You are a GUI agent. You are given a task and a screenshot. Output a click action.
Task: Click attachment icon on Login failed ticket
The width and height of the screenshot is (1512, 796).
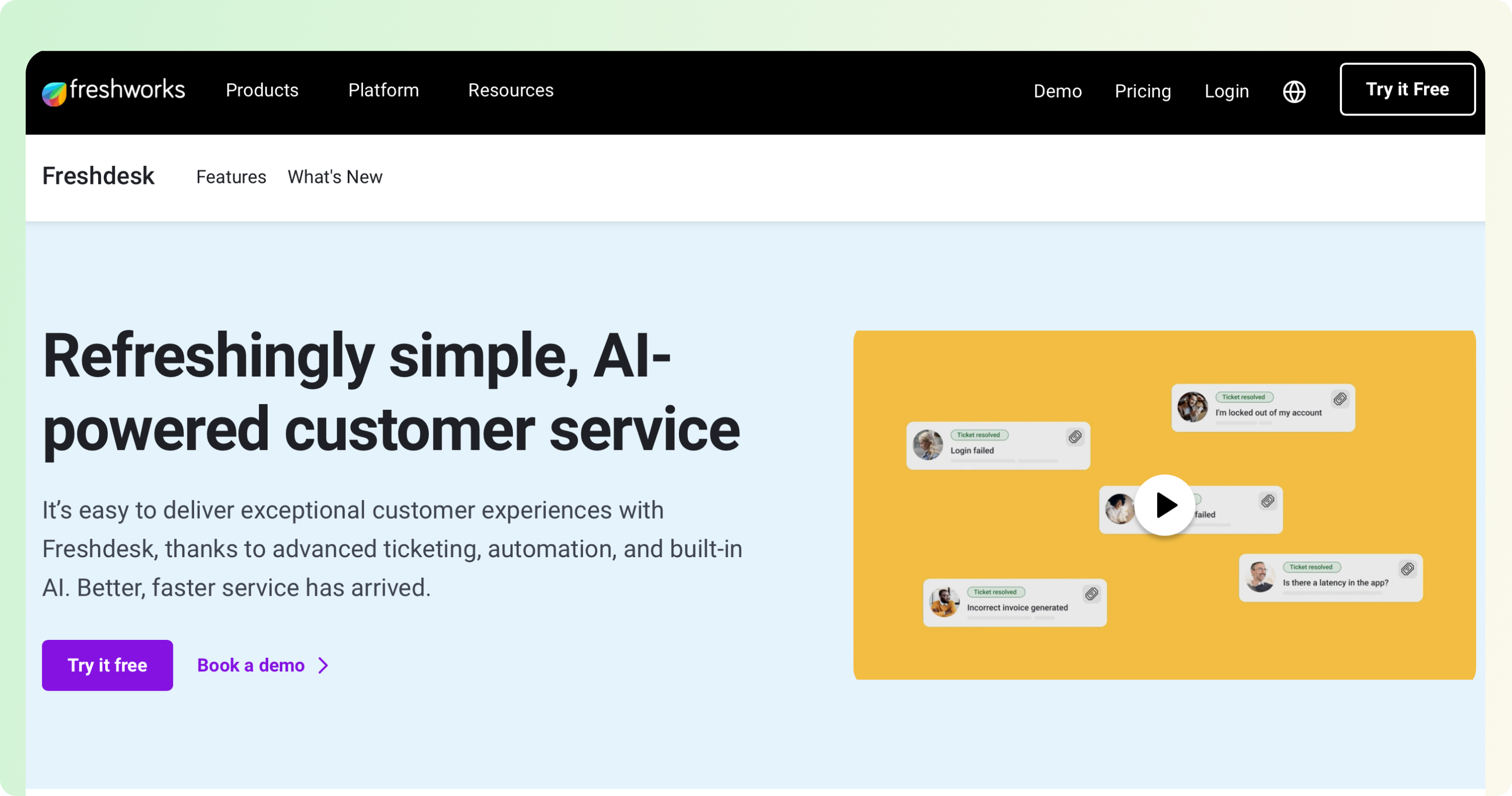click(x=1075, y=437)
